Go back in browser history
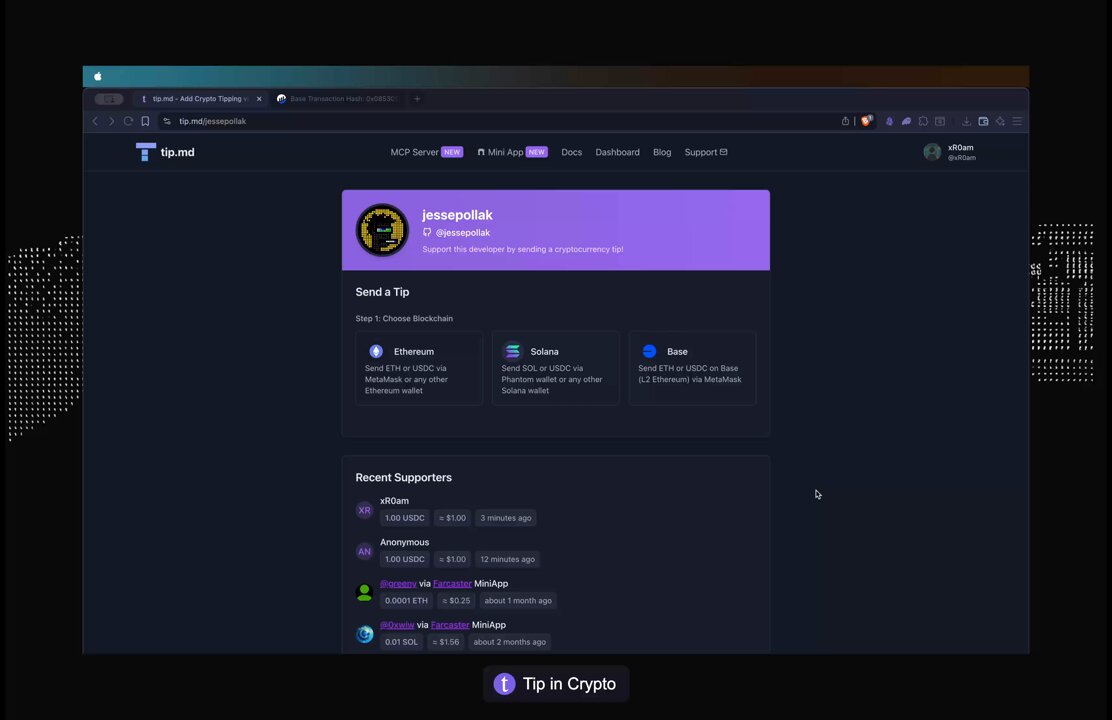Image resolution: width=1112 pixels, height=720 pixels. [95, 121]
